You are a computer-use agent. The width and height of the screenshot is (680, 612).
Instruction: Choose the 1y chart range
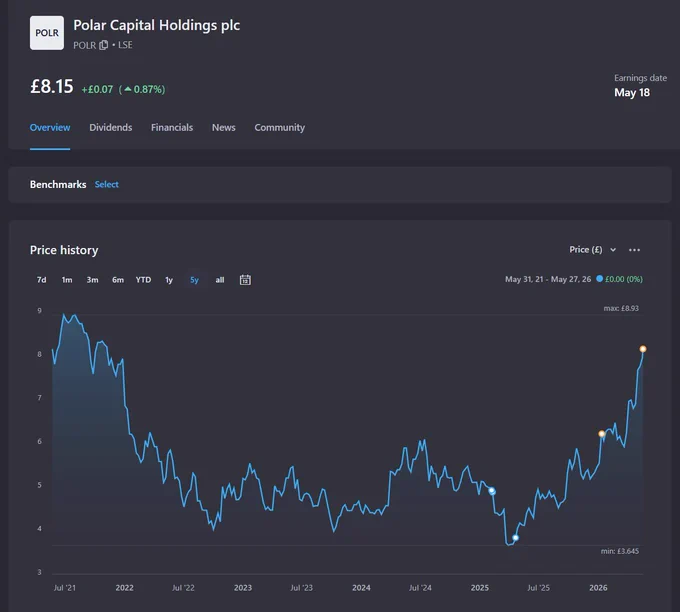169,280
